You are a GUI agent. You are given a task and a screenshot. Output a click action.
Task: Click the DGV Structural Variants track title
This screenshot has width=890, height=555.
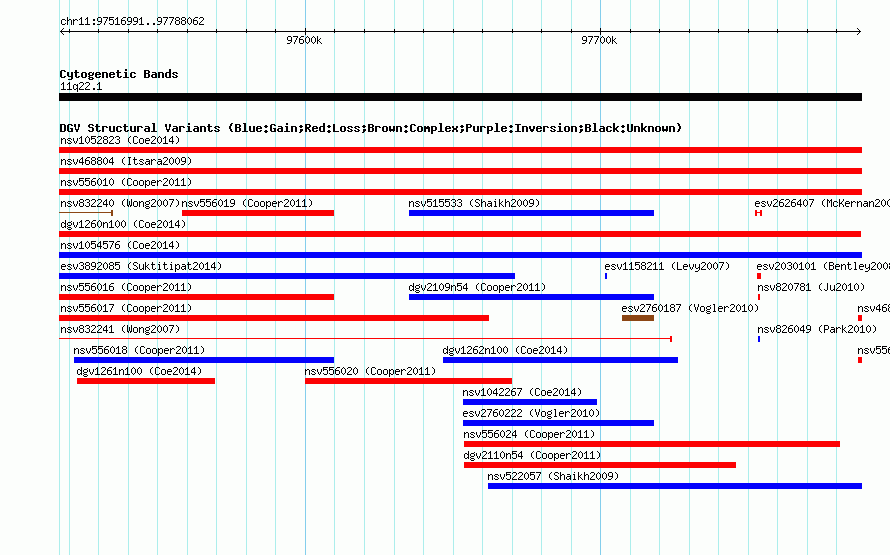pyautogui.click(x=370, y=128)
